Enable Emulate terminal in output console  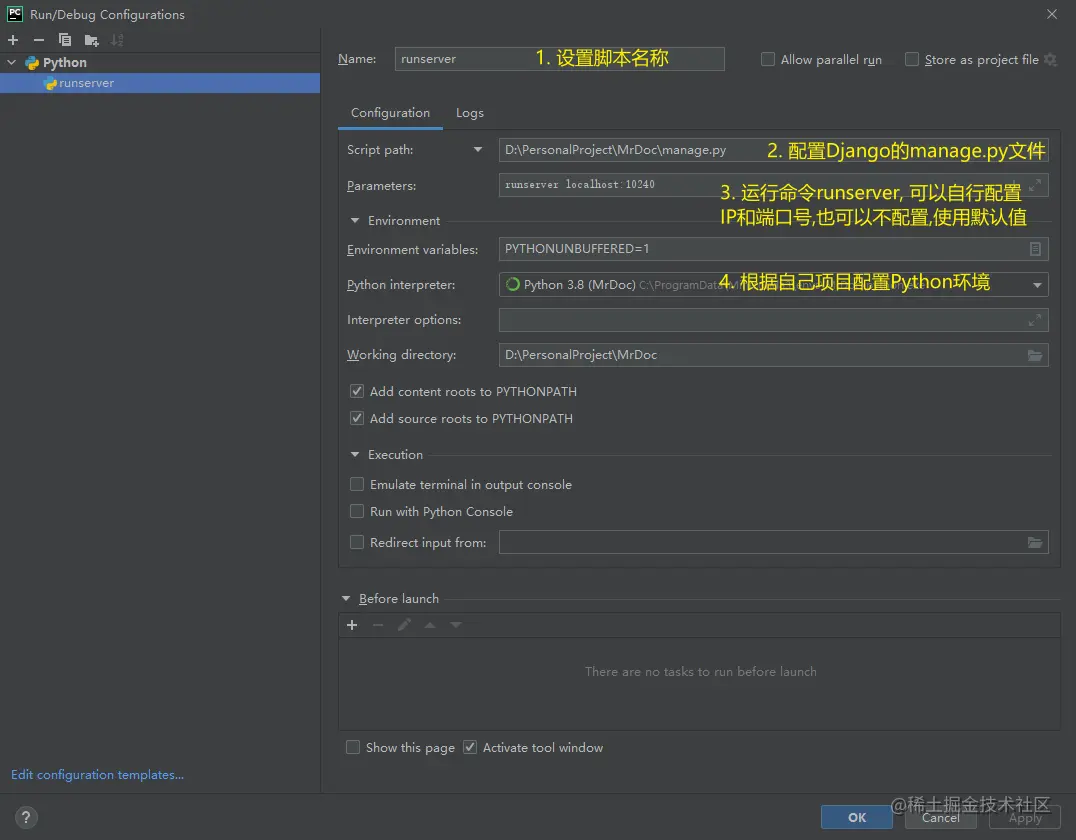point(357,485)
